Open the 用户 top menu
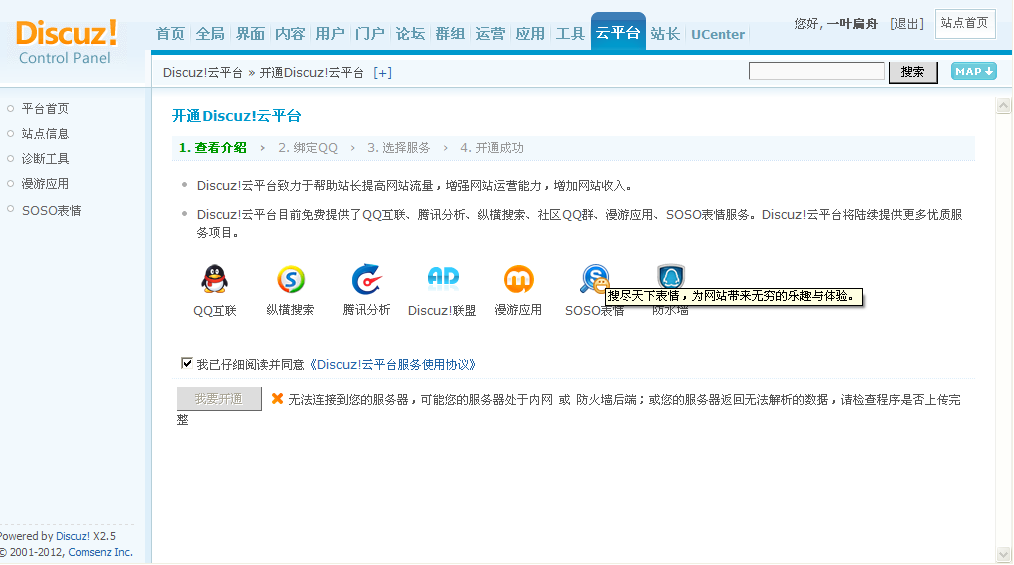The height and width of the screenshot is (565, 1014). (x=330, y=34)
